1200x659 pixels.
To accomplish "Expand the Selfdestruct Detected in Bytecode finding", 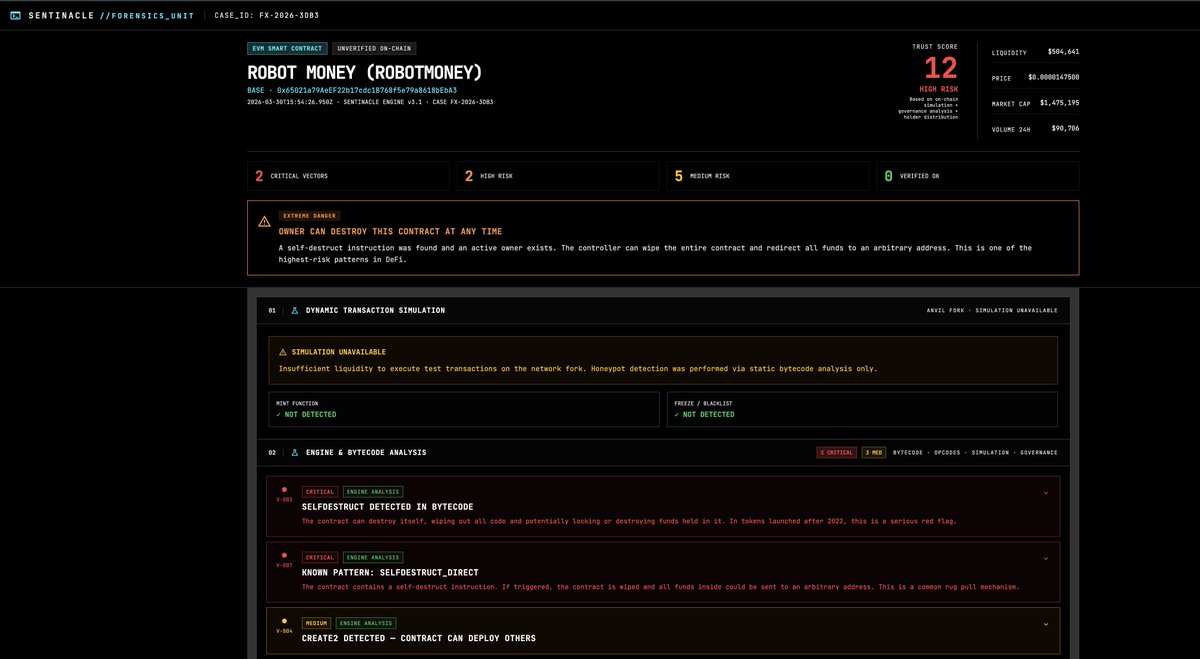I will click(1045, 492).
